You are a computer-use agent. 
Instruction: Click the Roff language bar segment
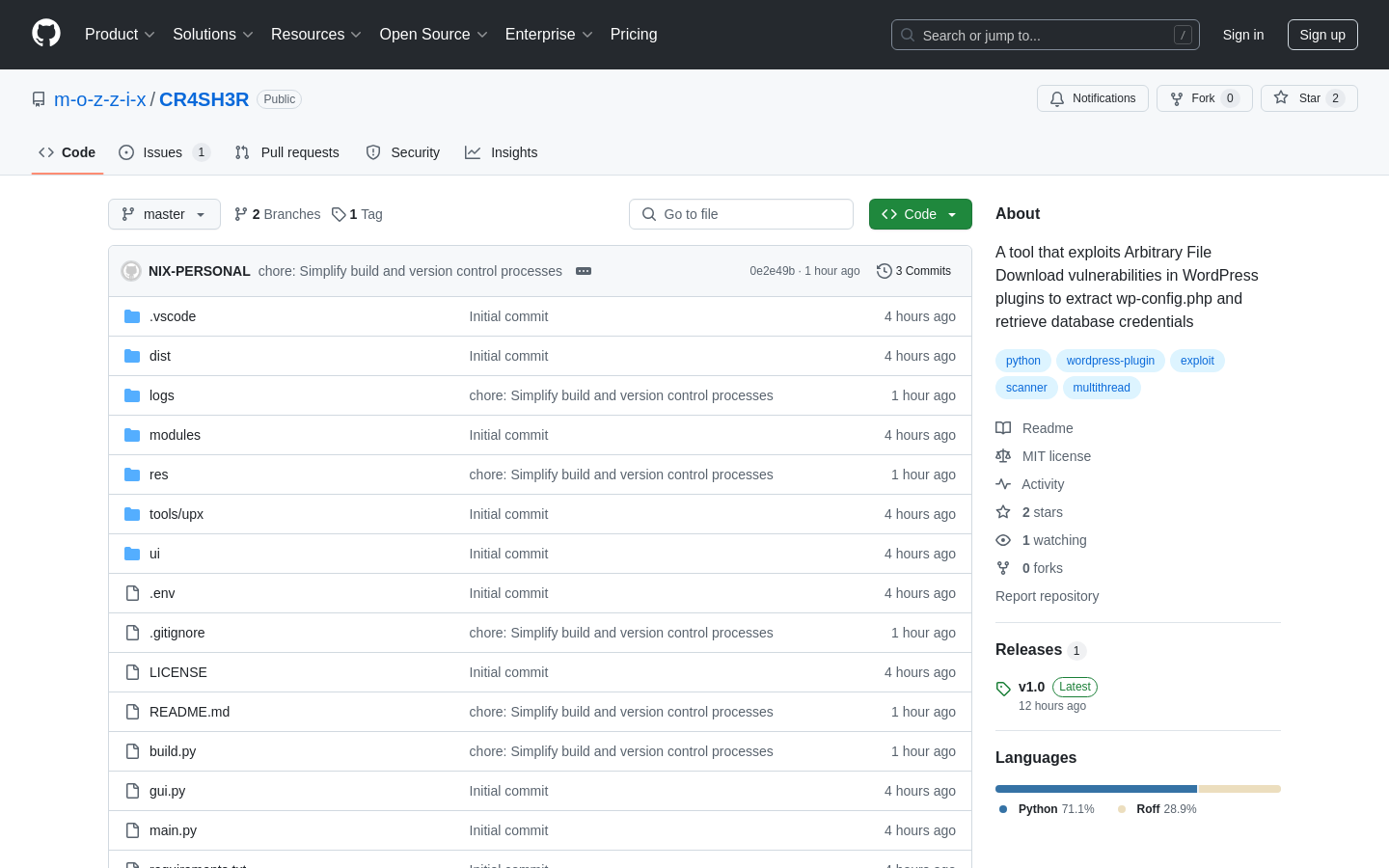tap(1240, 789)
